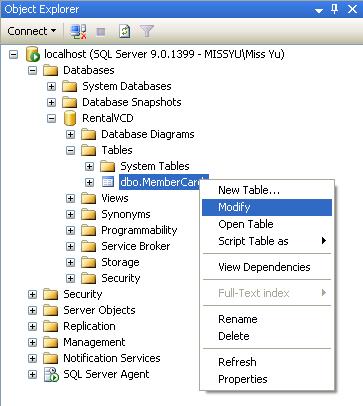Collapse the RentalVCD database node
The height and width of the screenshot is (406, 363).
pyautogui.click(x=51, y=118)
